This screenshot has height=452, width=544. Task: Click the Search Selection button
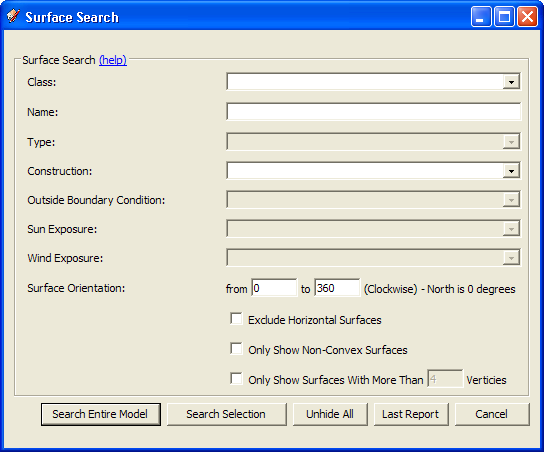(227, 414)
